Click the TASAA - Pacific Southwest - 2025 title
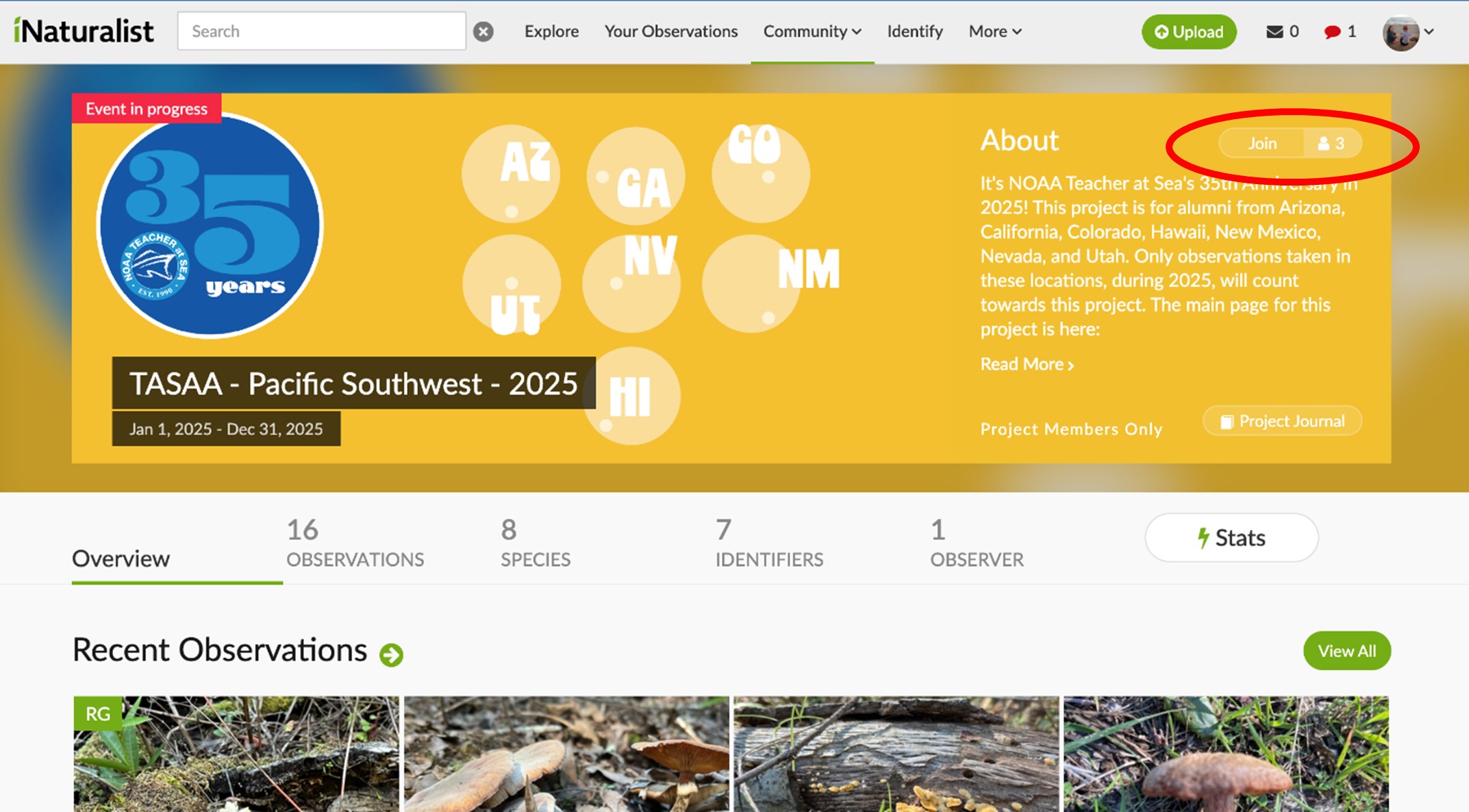The height and width of the screenshot is (812, 1469). click(x=353, y=383)
